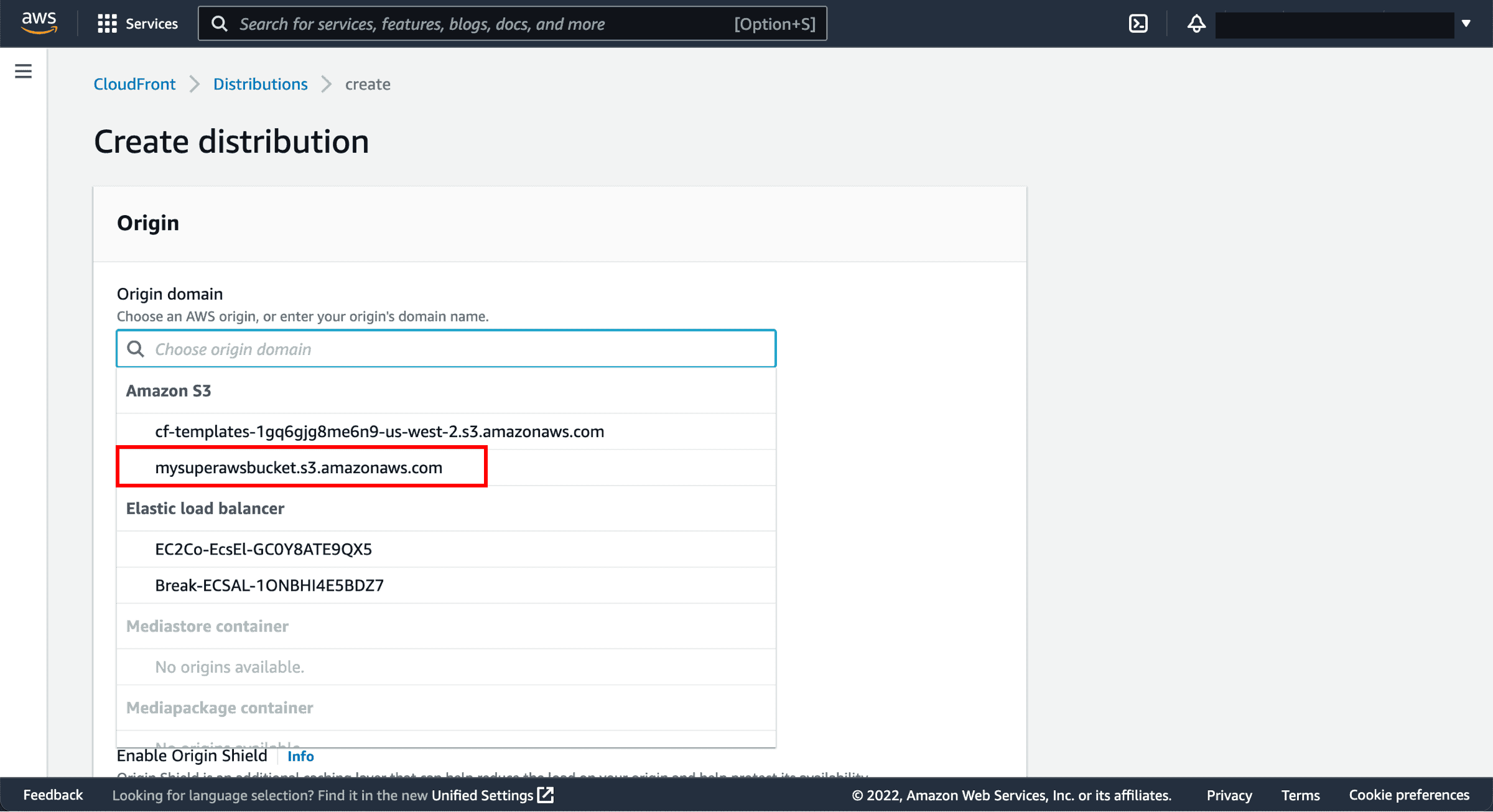Viewport: 1493px width, 812px height.
Task: Open Cookie preferences in footer
Action: [1409, 795]
